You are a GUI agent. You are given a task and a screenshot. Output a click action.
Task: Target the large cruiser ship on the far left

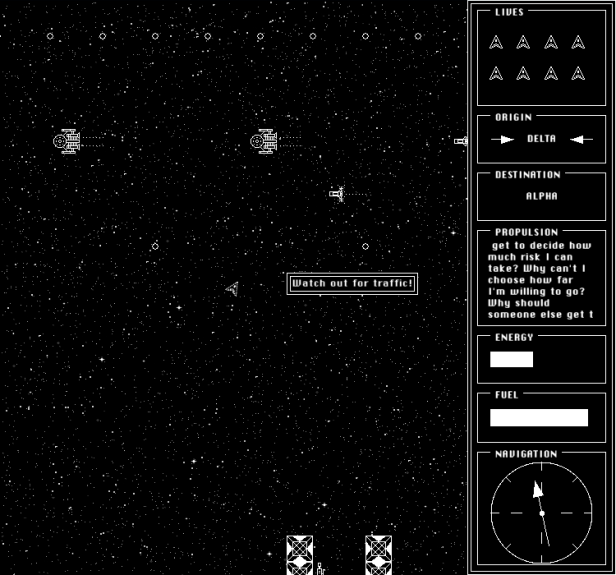coord(67,141)
